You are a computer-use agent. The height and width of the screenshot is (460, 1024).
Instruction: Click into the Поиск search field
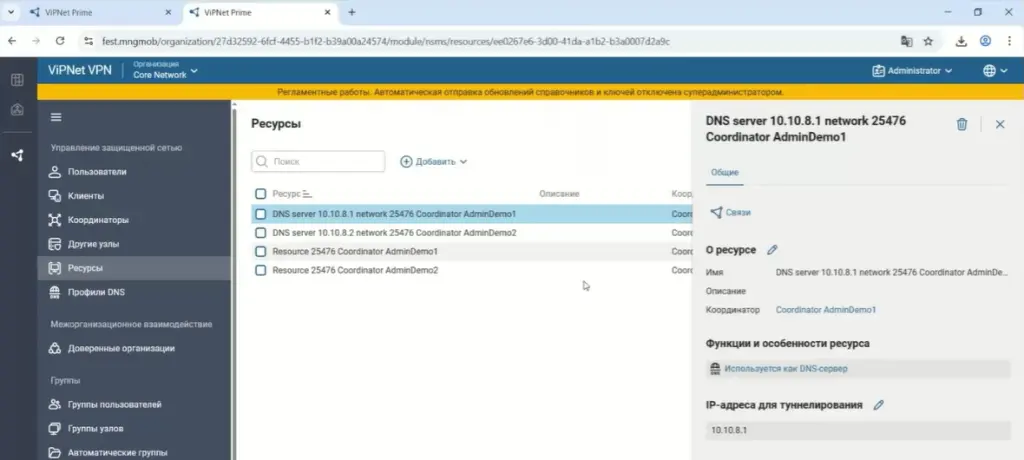point(318,161)
